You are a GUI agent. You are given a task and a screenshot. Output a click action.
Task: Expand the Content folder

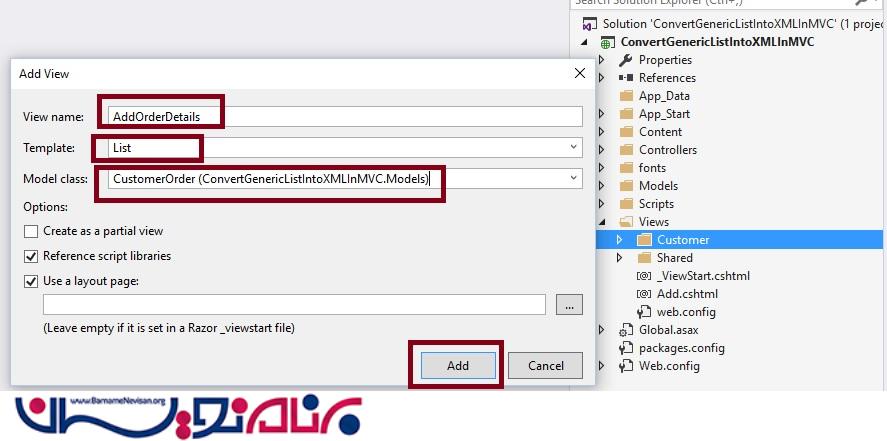[601, 132]
